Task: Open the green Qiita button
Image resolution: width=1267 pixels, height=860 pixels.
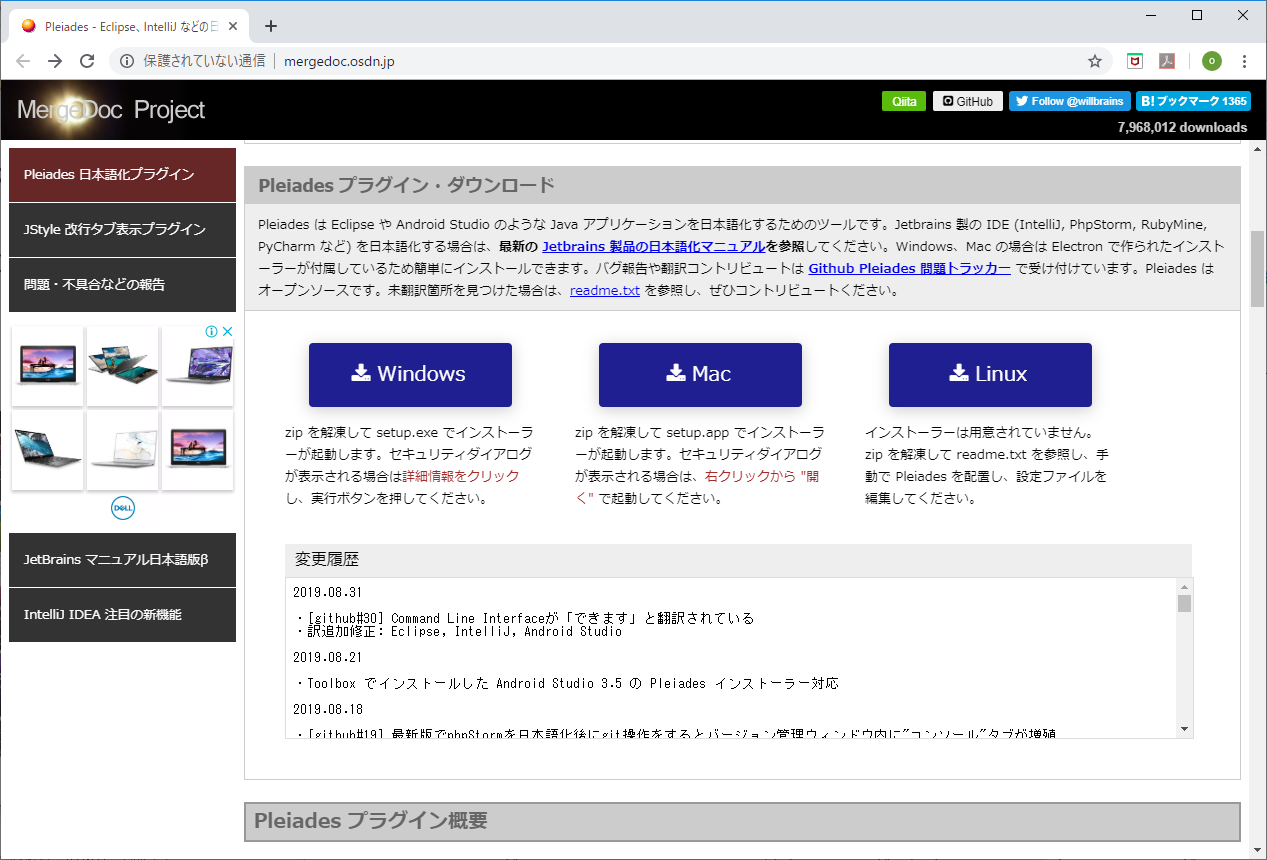Action: [x=904, y=101]
